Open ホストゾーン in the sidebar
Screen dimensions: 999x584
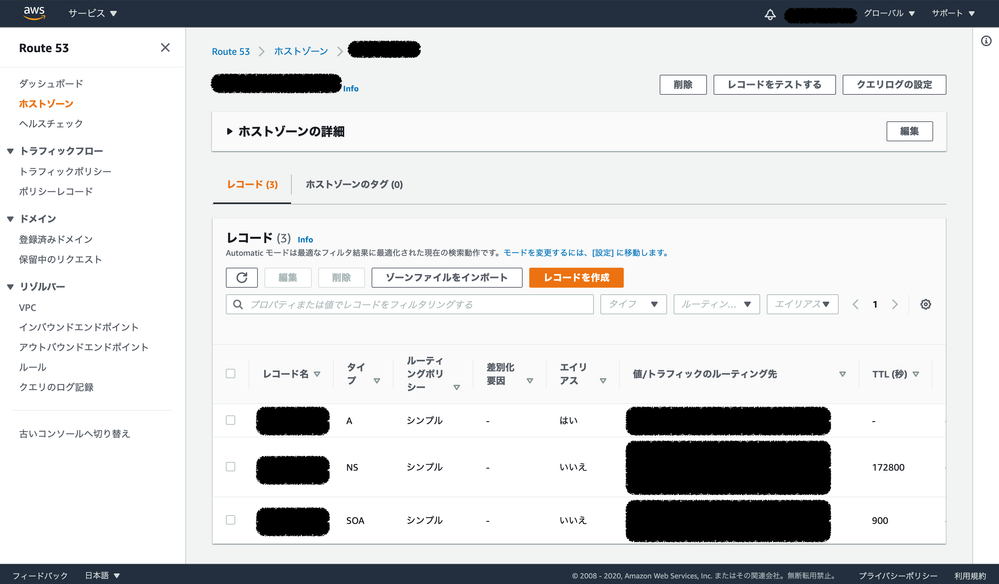point(46,104)
